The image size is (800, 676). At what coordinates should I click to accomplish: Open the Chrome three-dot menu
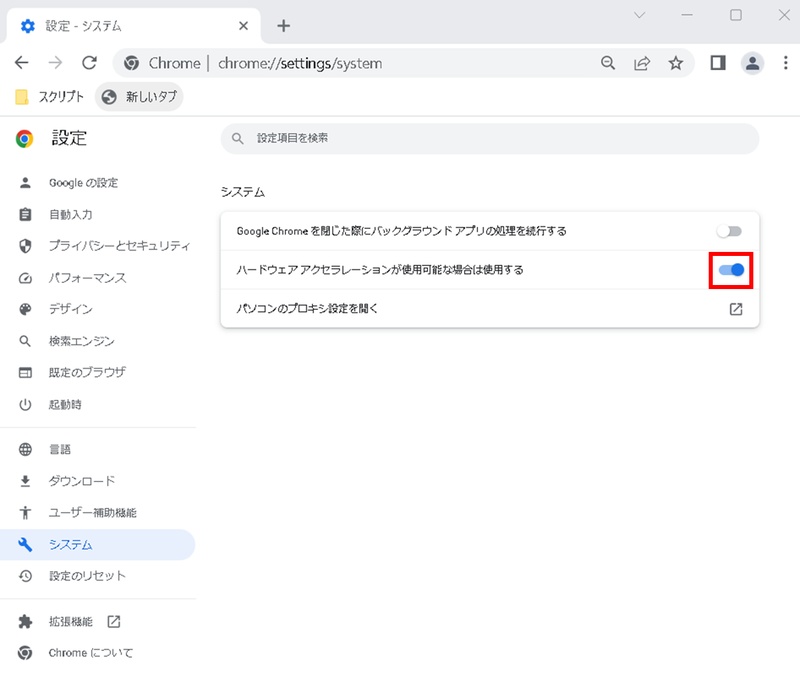pos(786,62)
